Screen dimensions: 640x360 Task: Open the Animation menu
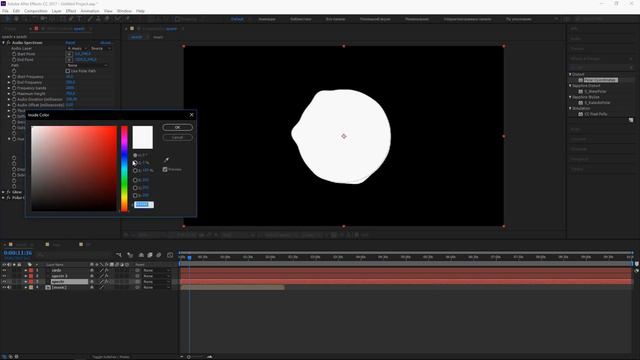tap(90, 11)
